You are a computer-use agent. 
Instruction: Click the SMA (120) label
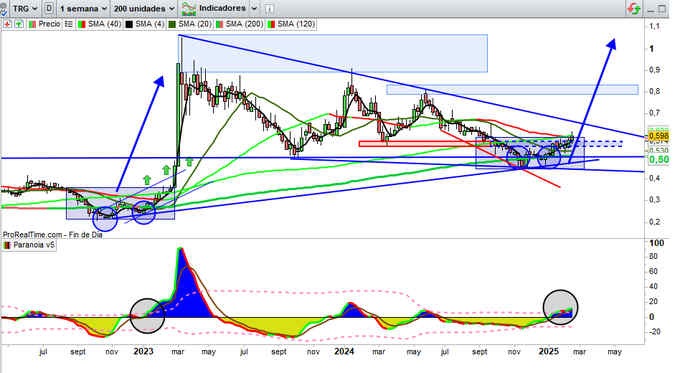tap(296, 24)
